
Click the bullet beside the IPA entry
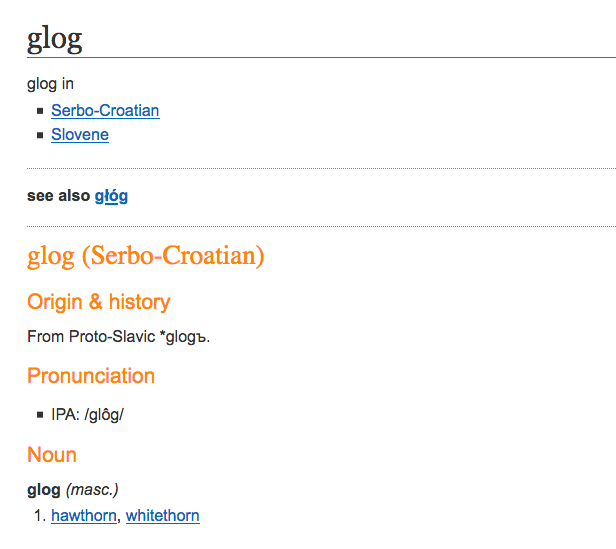point(40,415)
